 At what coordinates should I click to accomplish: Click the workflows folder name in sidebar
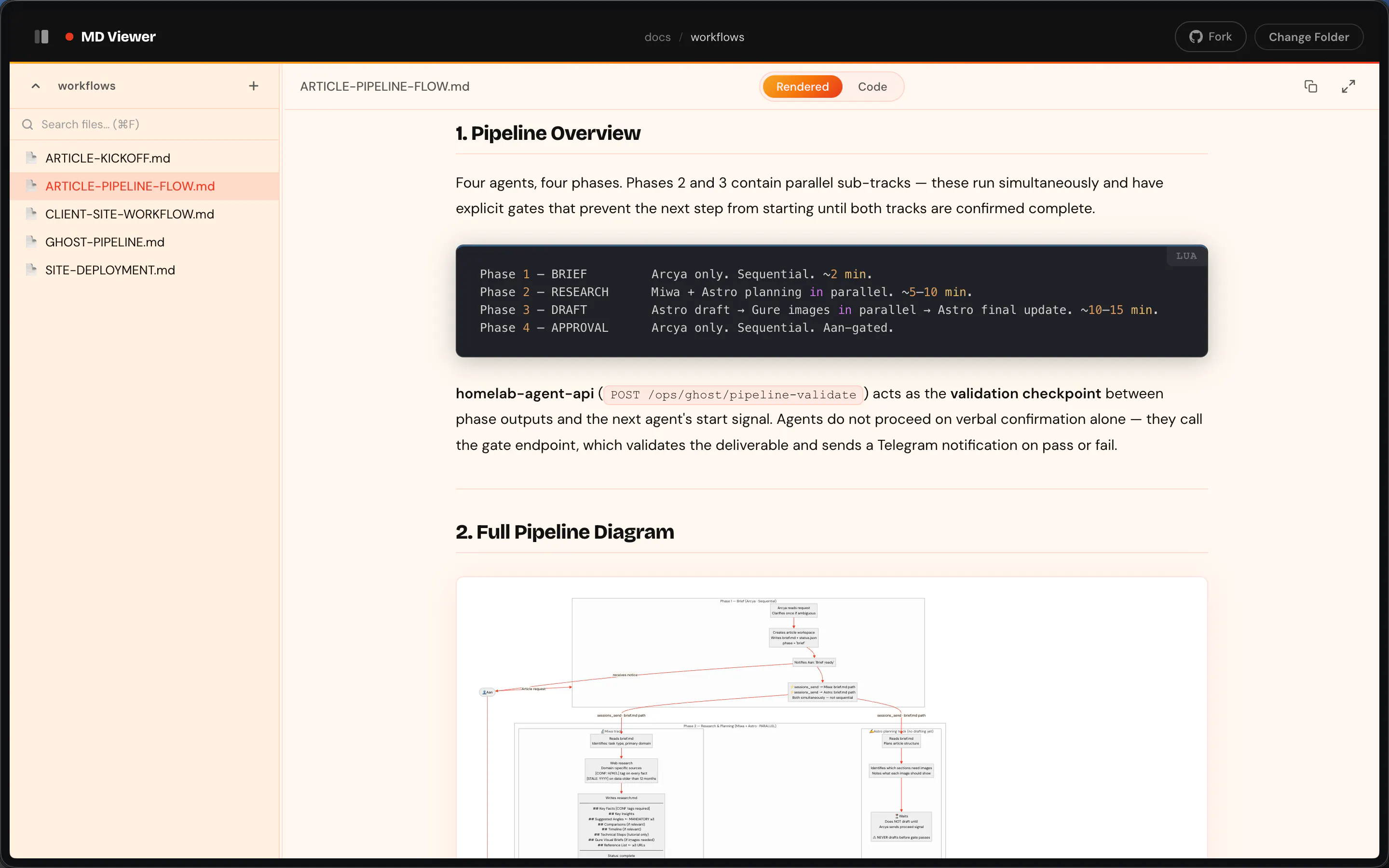[87, 86]
